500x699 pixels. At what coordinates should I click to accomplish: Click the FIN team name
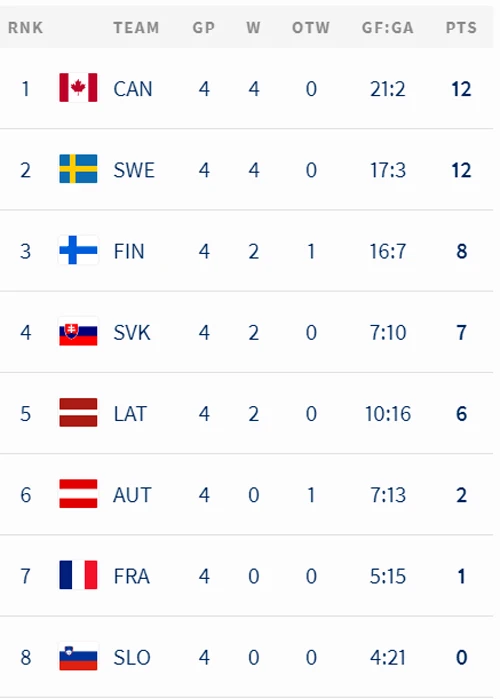tap(129, 251)
